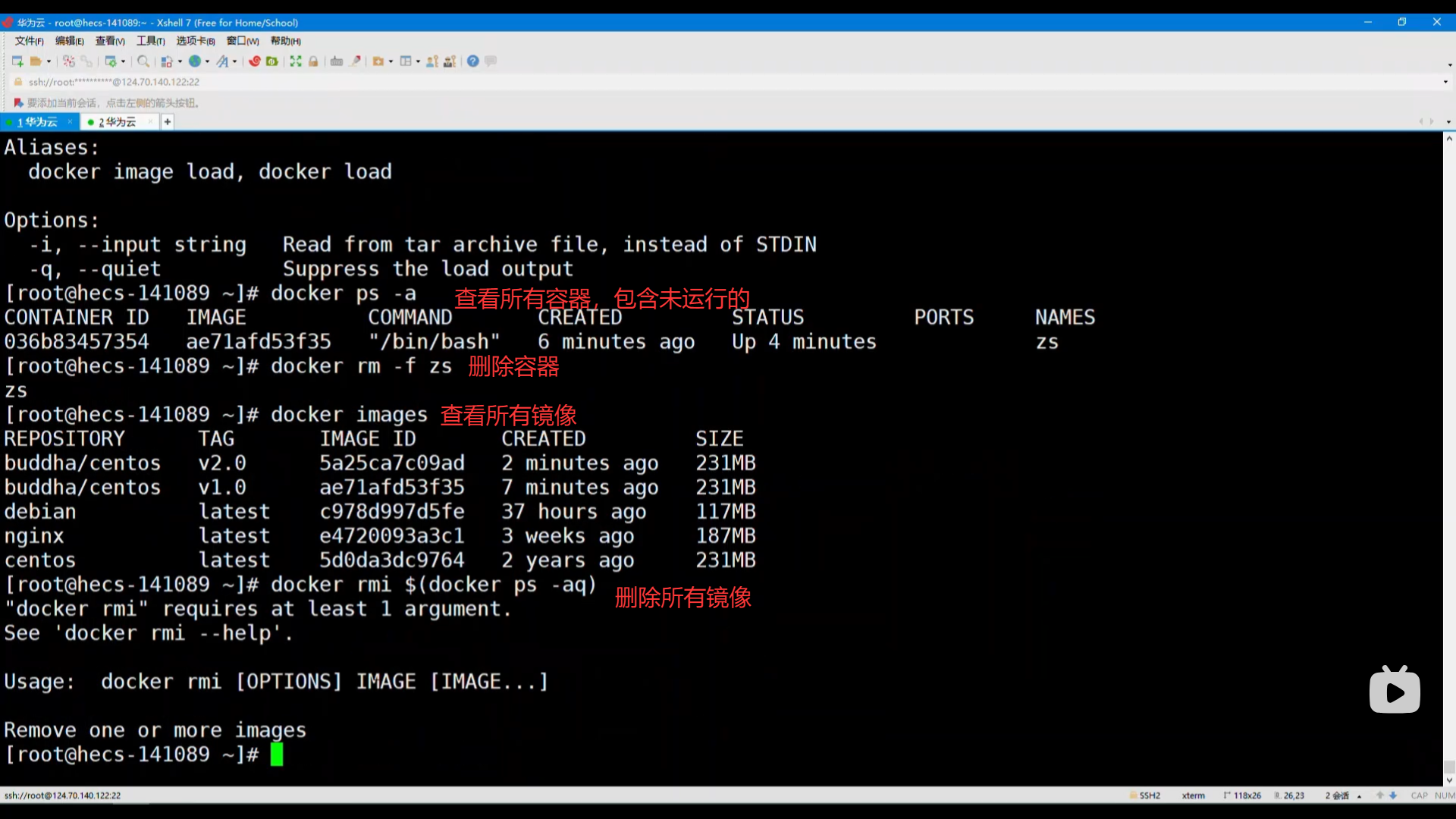Click the New Session icon in the toolbar
This screenshot has width=1456, height=819.
[17, 61]
